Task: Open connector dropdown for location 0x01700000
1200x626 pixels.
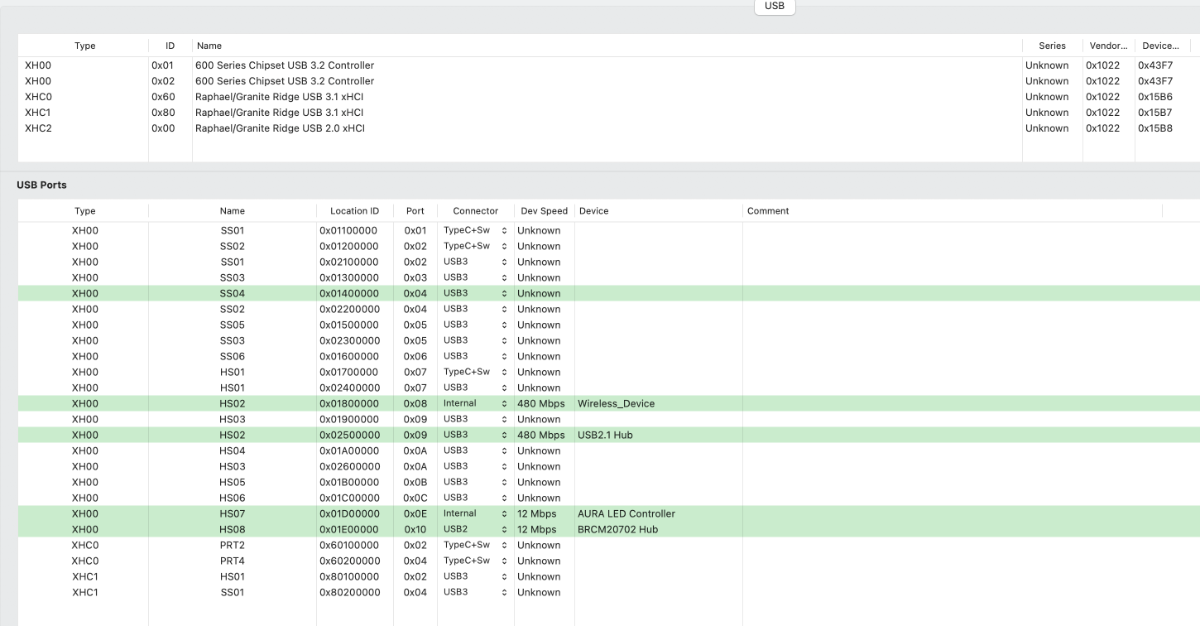Action: (475, 372)
